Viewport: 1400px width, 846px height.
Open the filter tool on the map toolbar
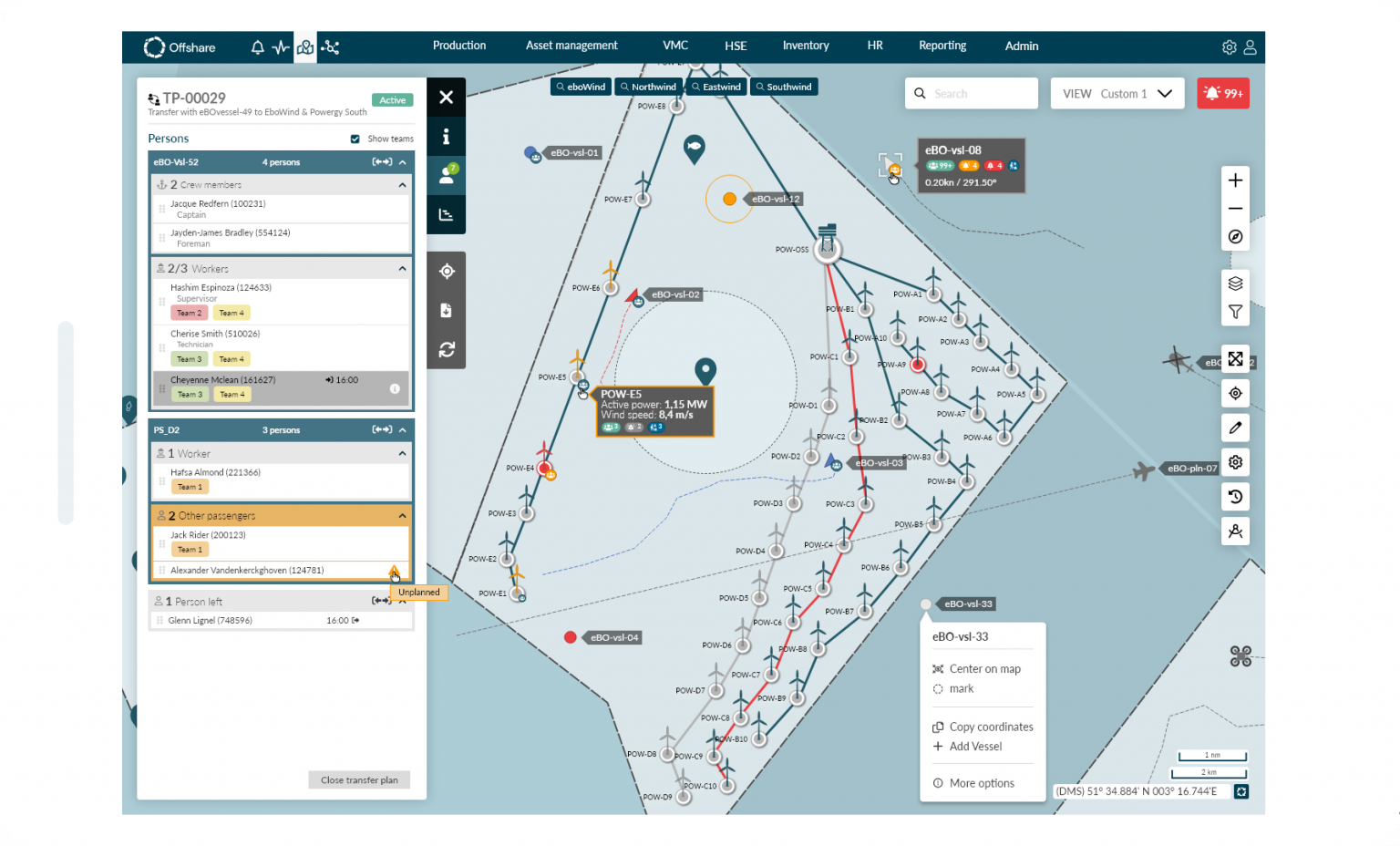pos(1235,312)
